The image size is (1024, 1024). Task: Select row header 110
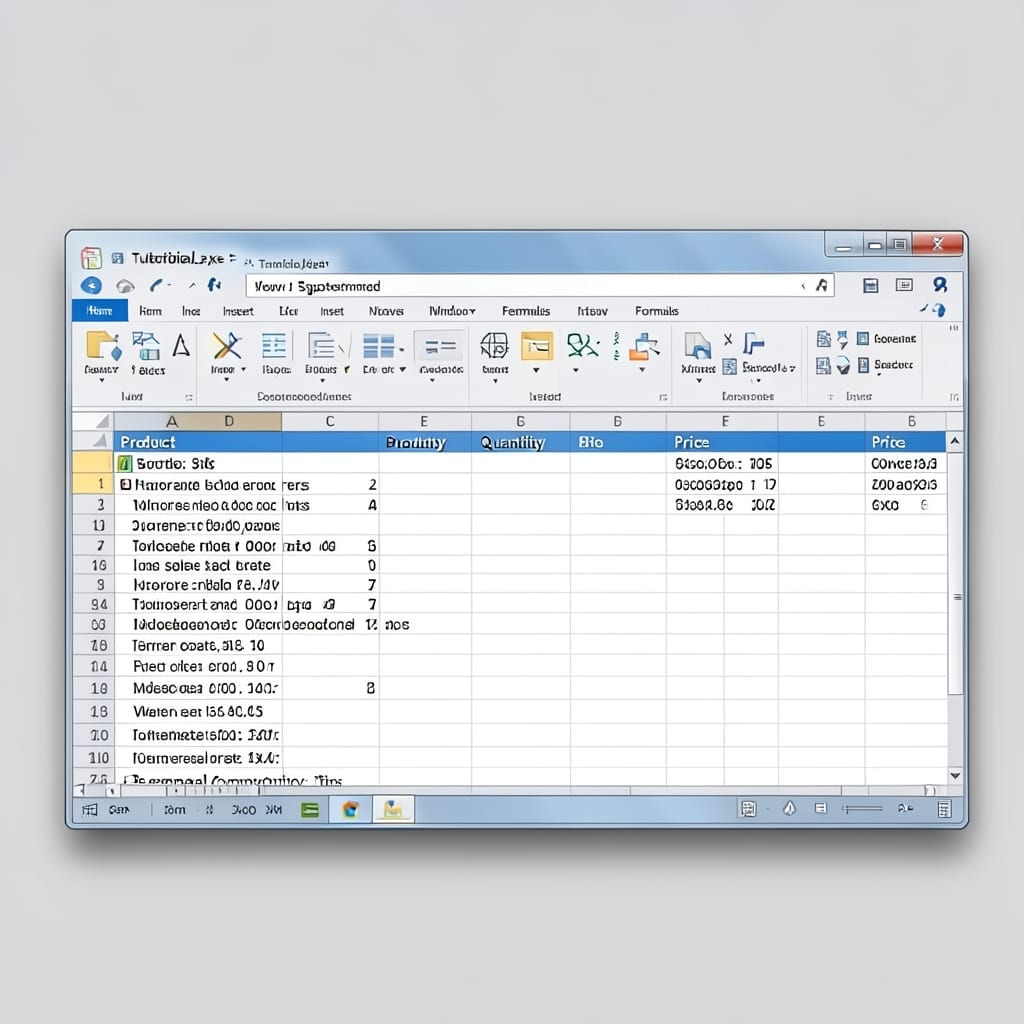coord(93,758)
